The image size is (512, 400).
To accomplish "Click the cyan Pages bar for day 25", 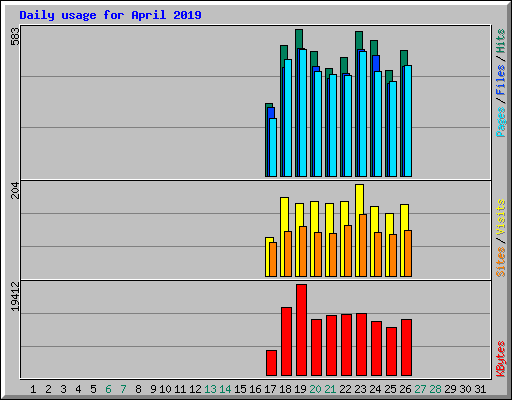I will pyautogui.click(x=393, y=129).
